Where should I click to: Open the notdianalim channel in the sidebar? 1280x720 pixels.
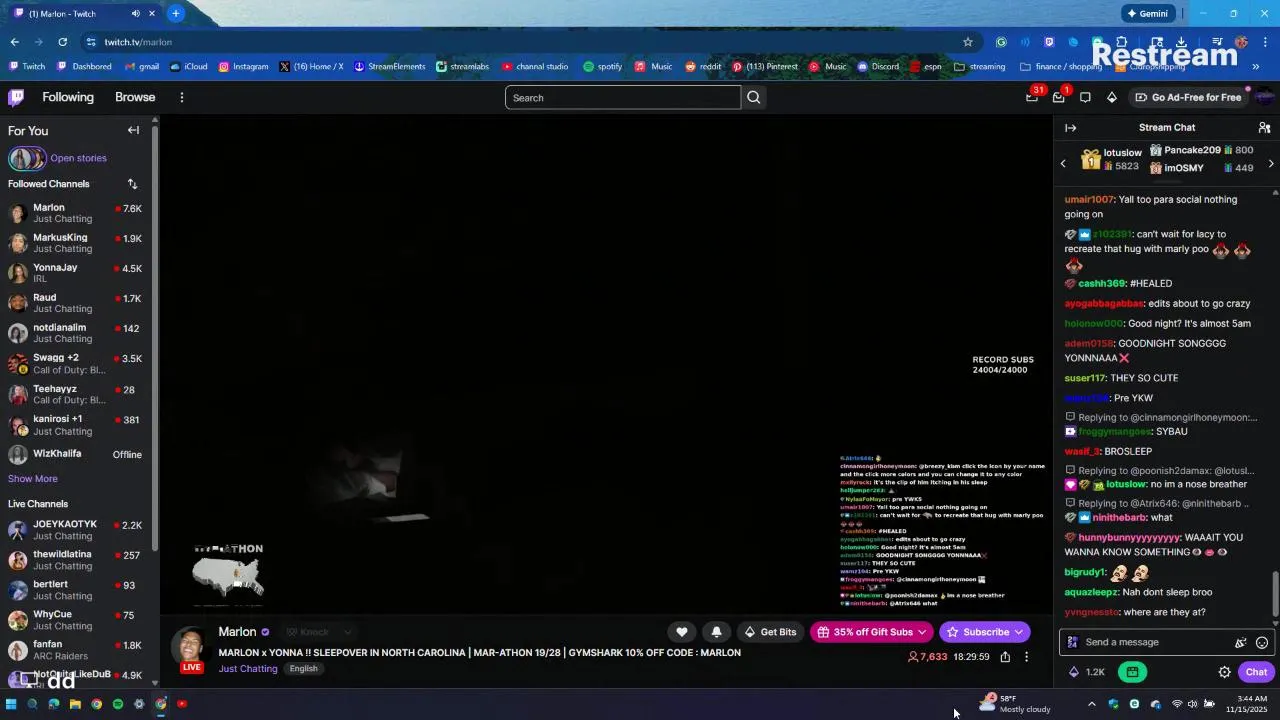75,333
